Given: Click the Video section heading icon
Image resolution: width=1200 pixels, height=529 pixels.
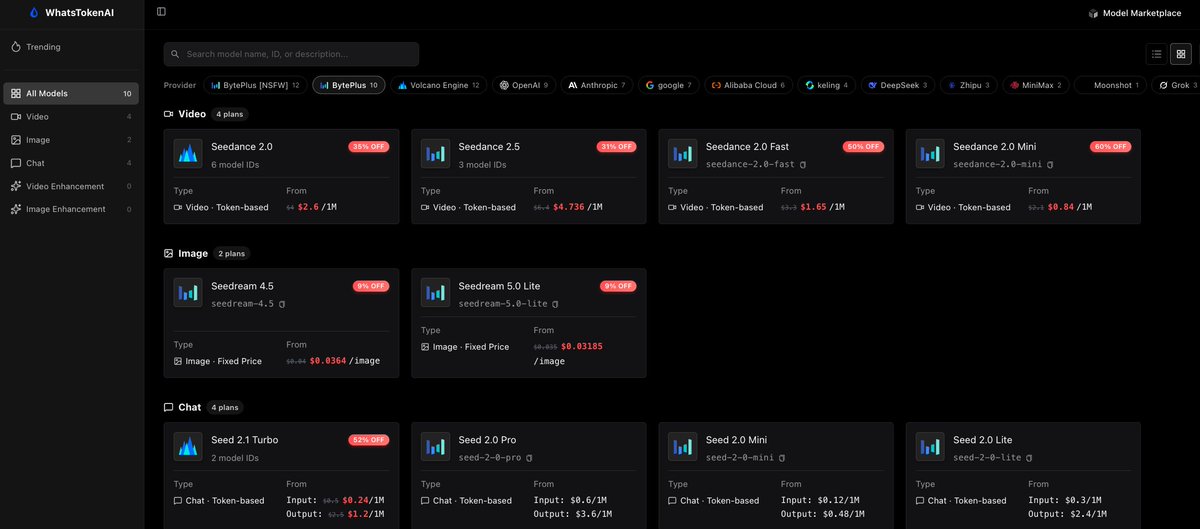Looking at the screenshot, I should (169, 114).
